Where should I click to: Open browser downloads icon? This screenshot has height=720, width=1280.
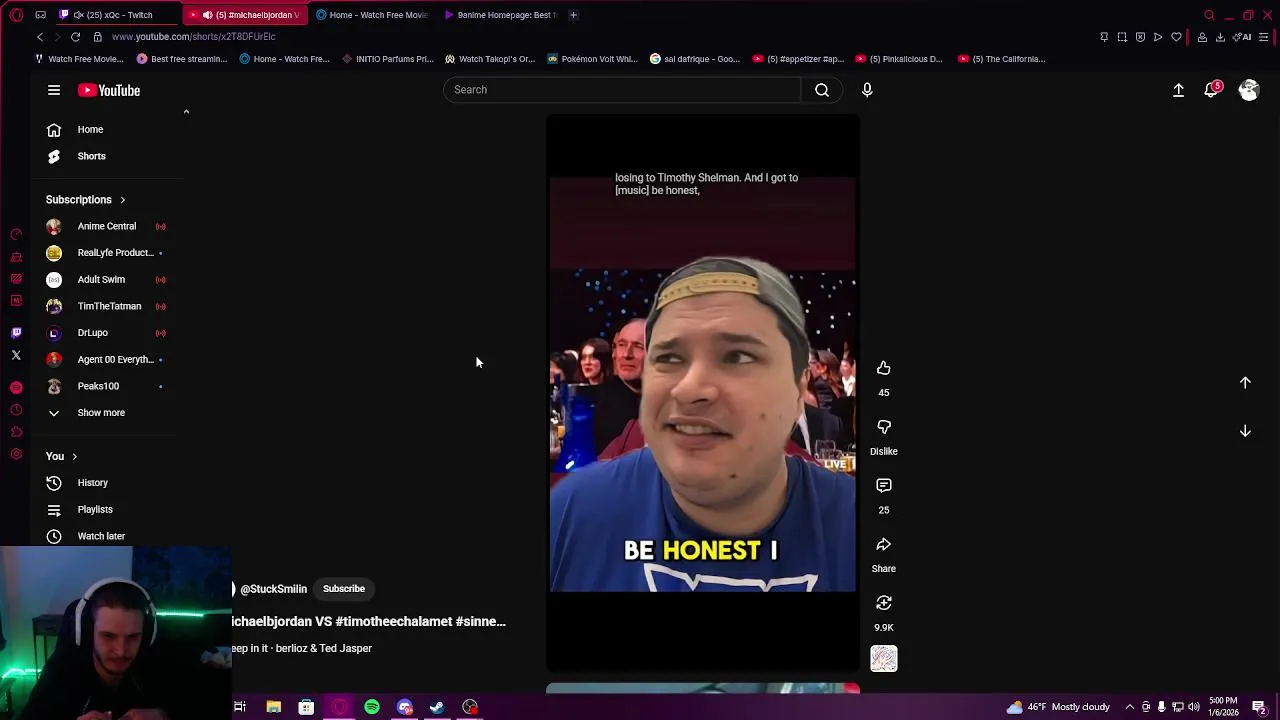pyautogui.click(x=1220, y=37)
